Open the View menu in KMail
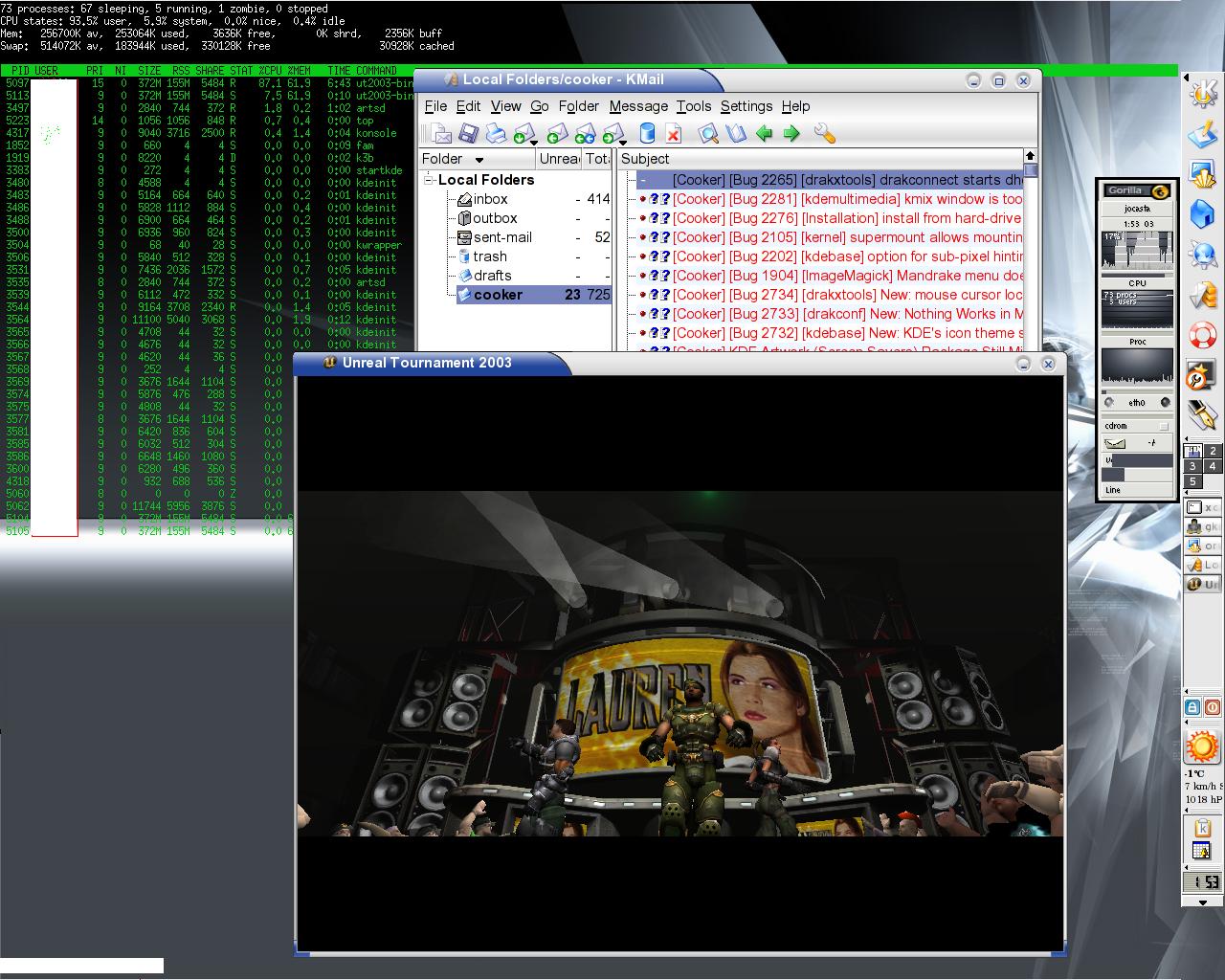1225x980 pixels. point(505,106)
